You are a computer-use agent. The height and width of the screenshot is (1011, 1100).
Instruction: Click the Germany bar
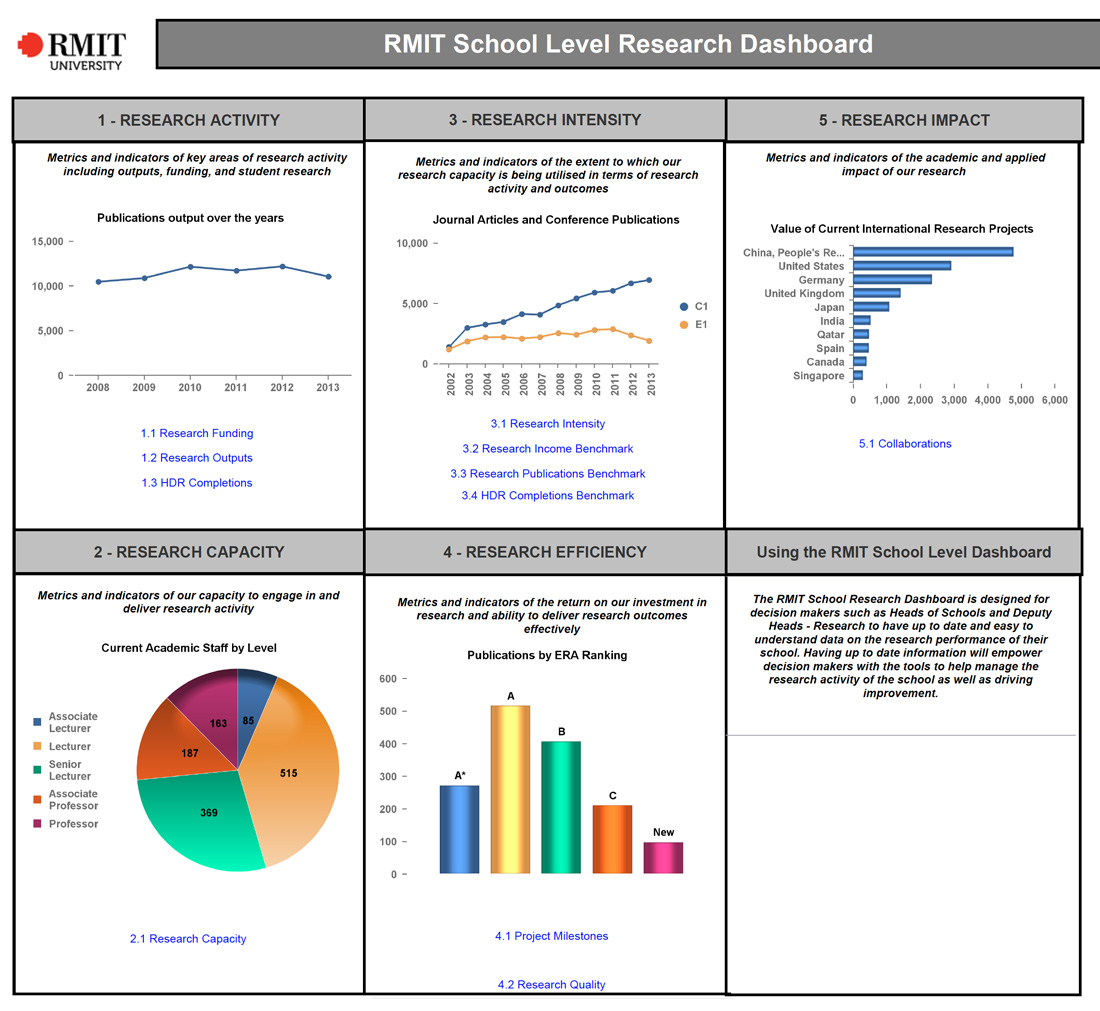(x=892, y=279)
